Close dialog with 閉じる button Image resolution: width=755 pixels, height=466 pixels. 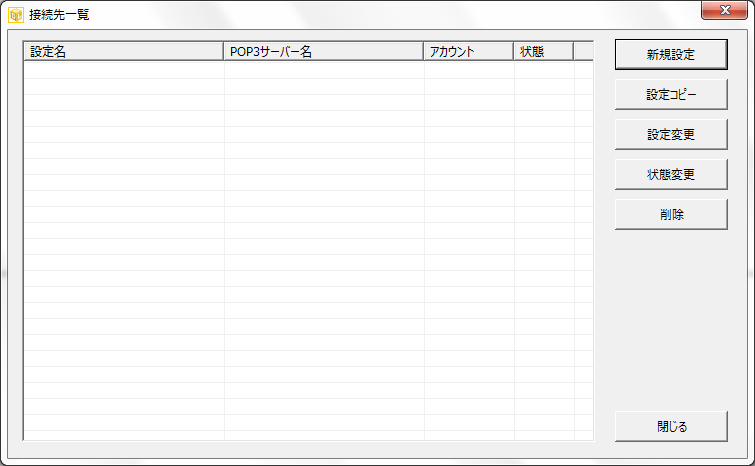tap(671, 426)
